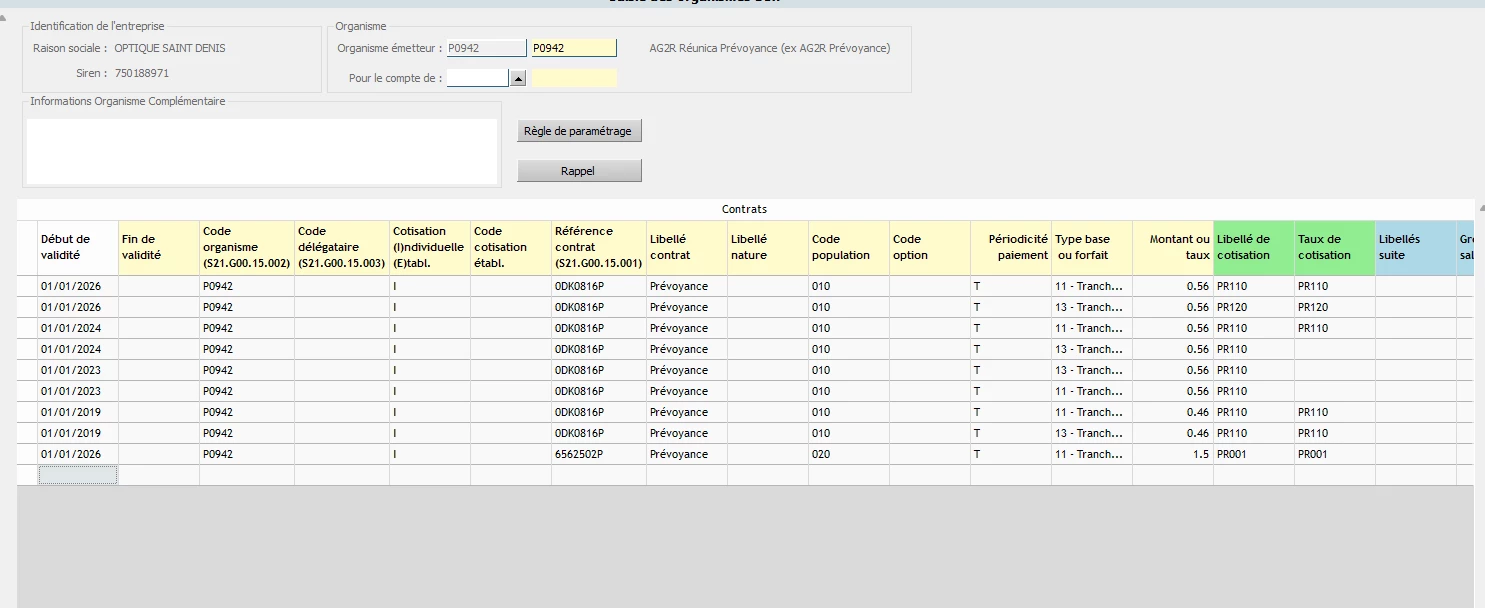The image size is (1485, 608).
Task: Select the Référence contrat column header
Action: coord(598,247)
